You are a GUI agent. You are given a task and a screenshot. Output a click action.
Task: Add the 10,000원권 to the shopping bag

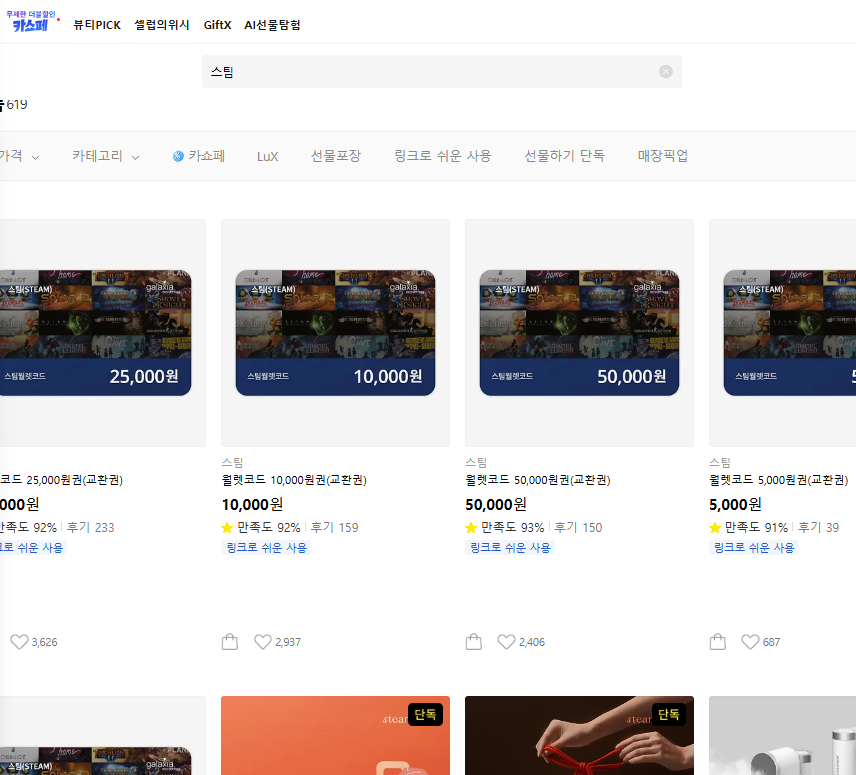(230, 642)
